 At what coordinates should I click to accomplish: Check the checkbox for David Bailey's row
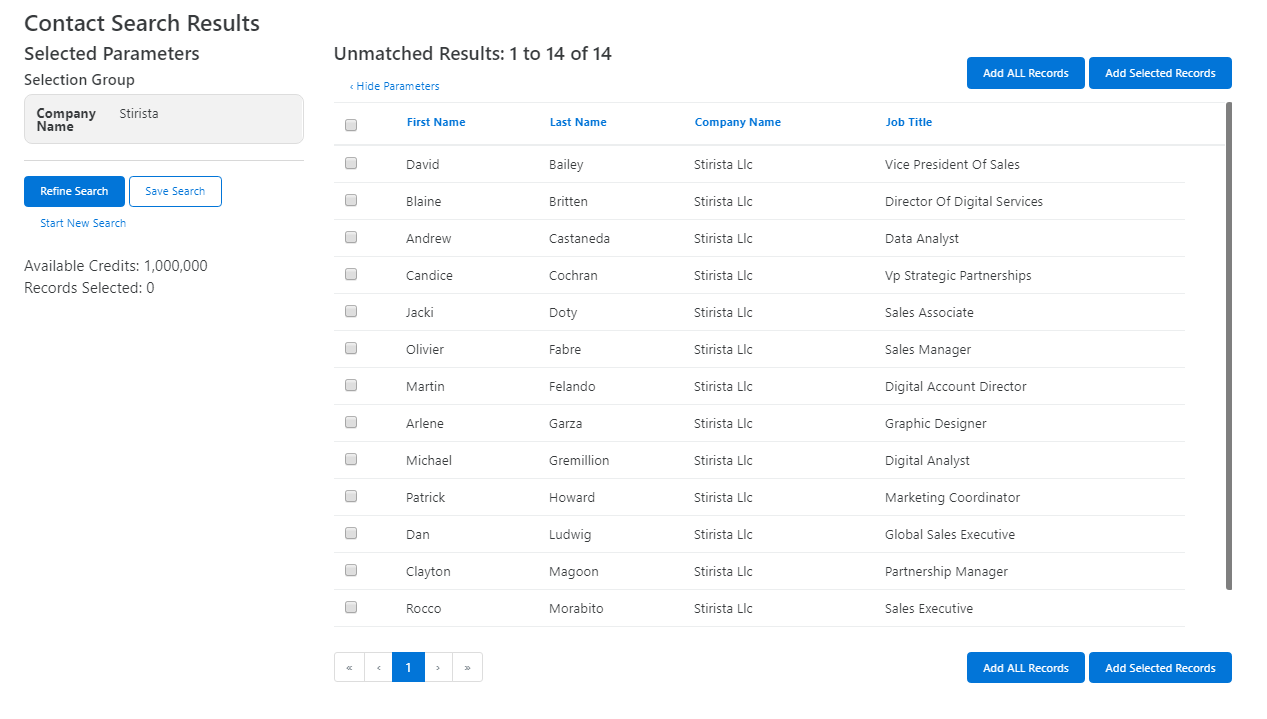coord(351,162)
